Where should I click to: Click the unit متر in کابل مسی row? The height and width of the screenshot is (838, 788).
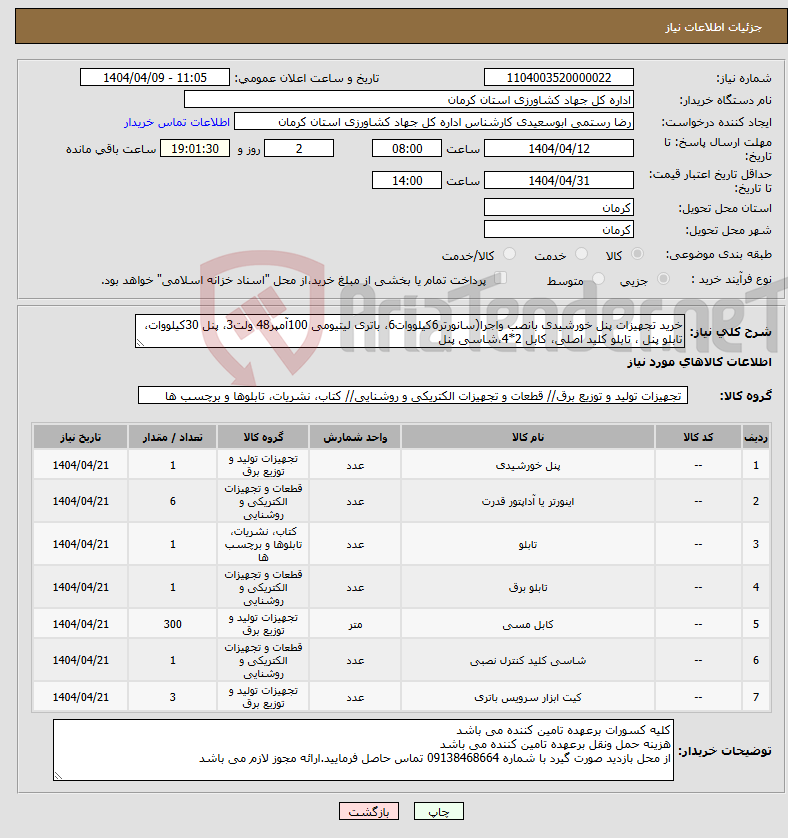click(355, 624)
